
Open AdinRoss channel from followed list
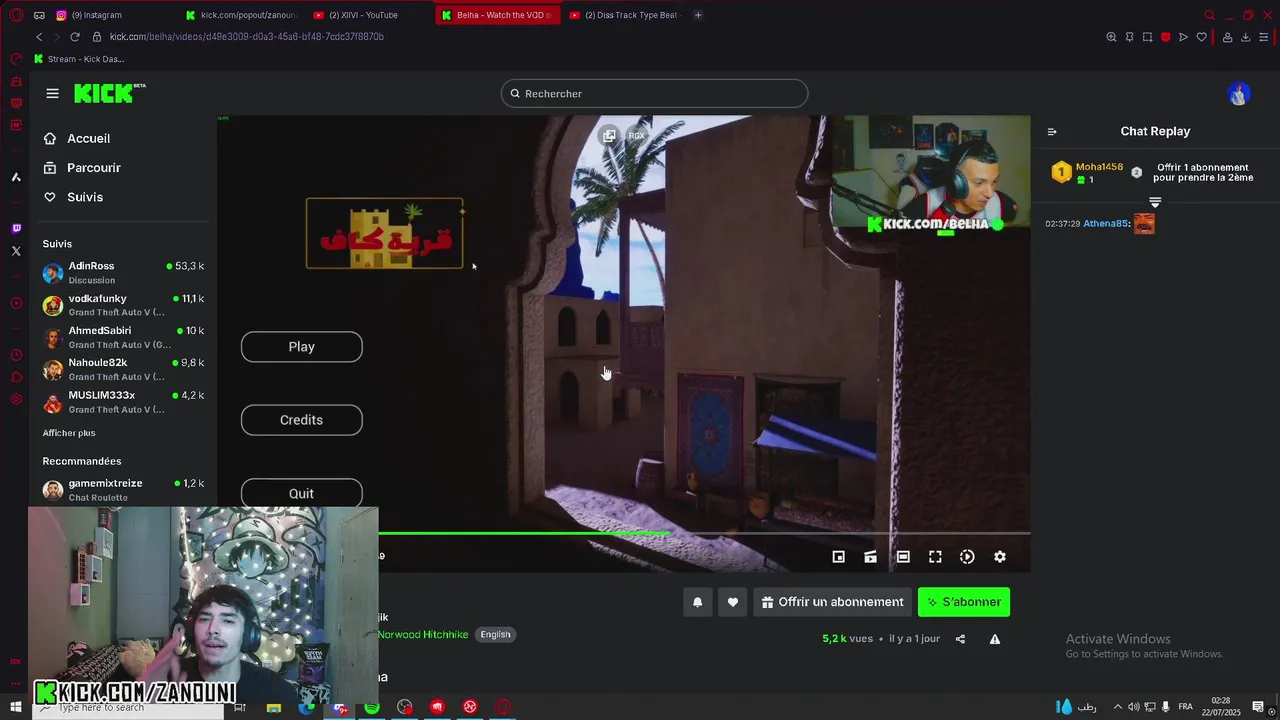tap(123, 273)
